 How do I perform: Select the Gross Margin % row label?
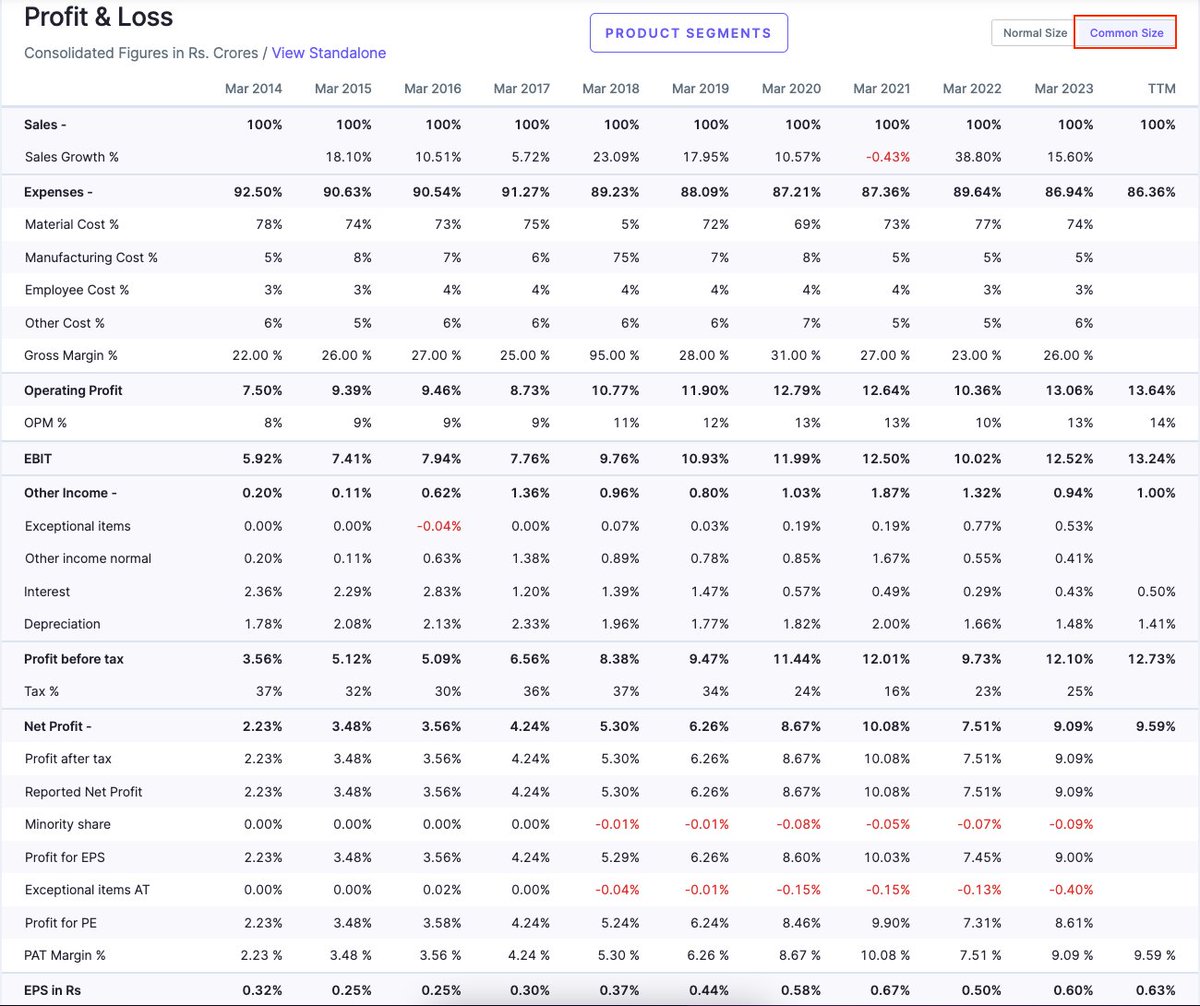pos(71,356)
